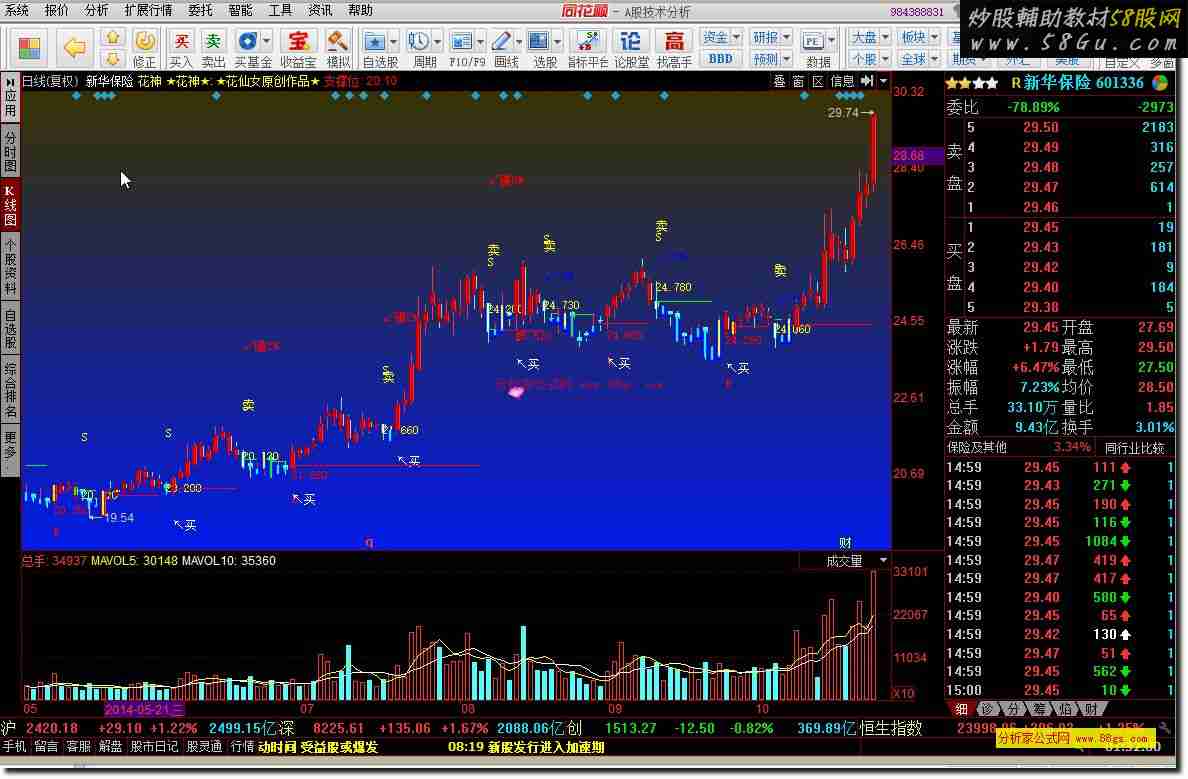
Task: Expand the 画线 dropdown arrow
Action: point(519,42)
